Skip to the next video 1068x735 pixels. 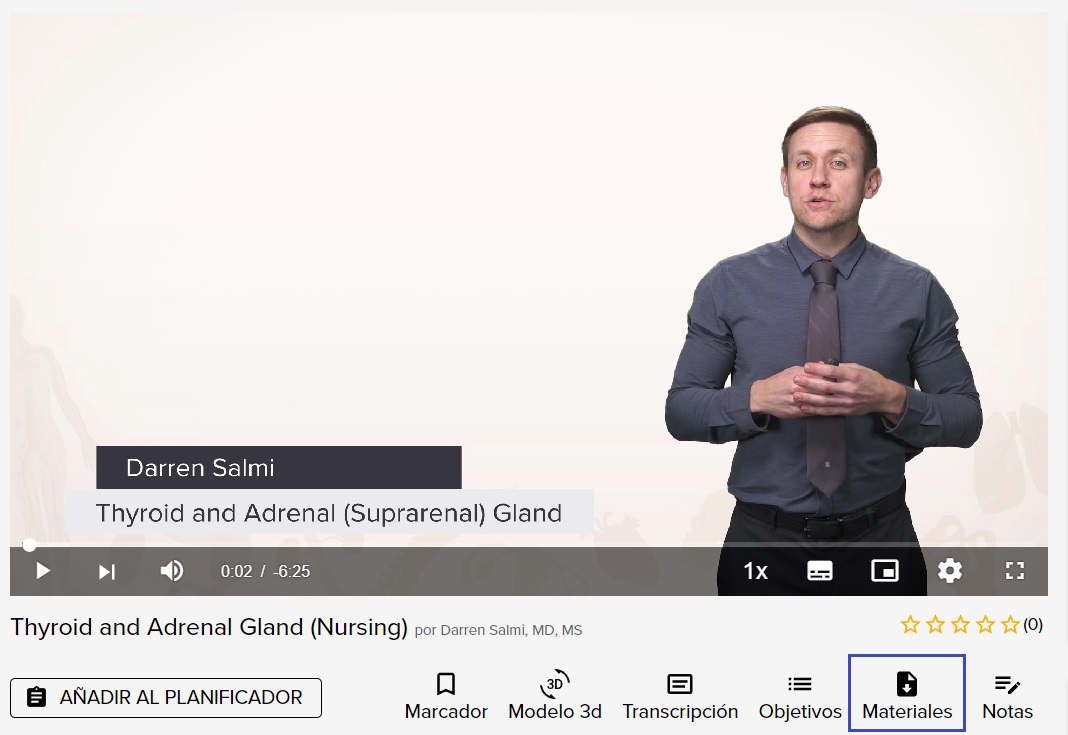point(107,572)
